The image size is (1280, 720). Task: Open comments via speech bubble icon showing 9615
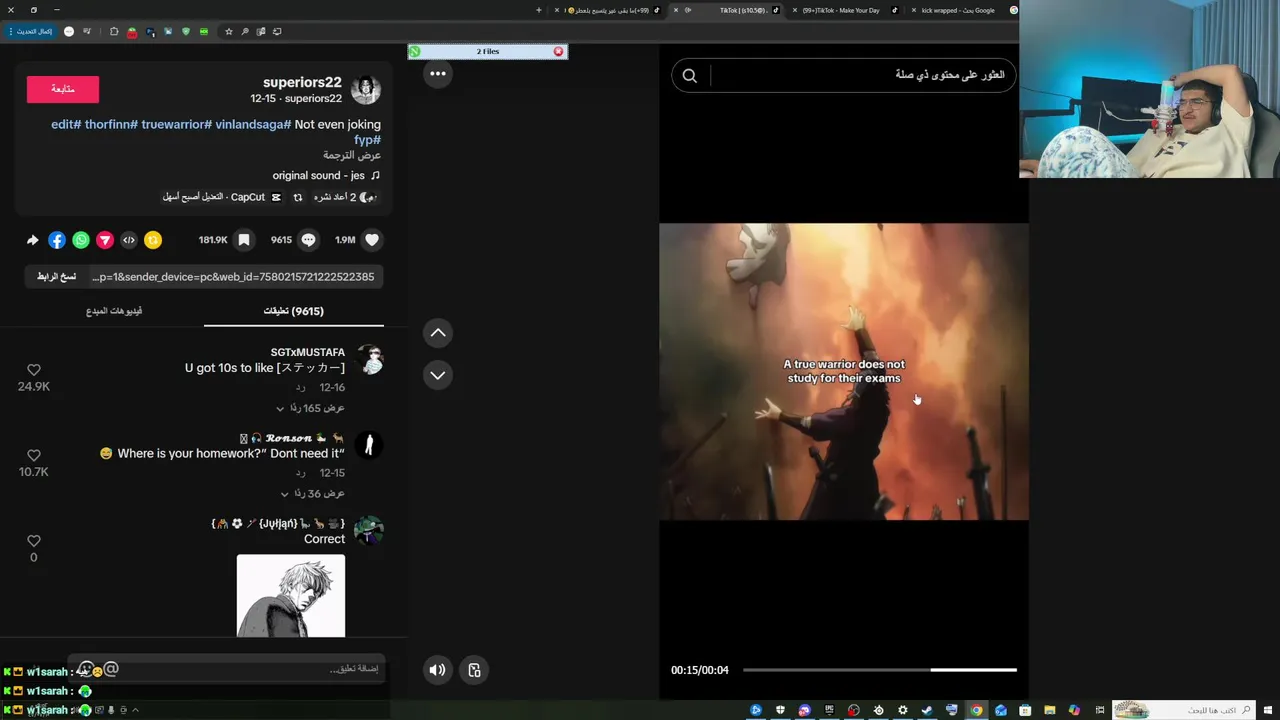[308, 240]
